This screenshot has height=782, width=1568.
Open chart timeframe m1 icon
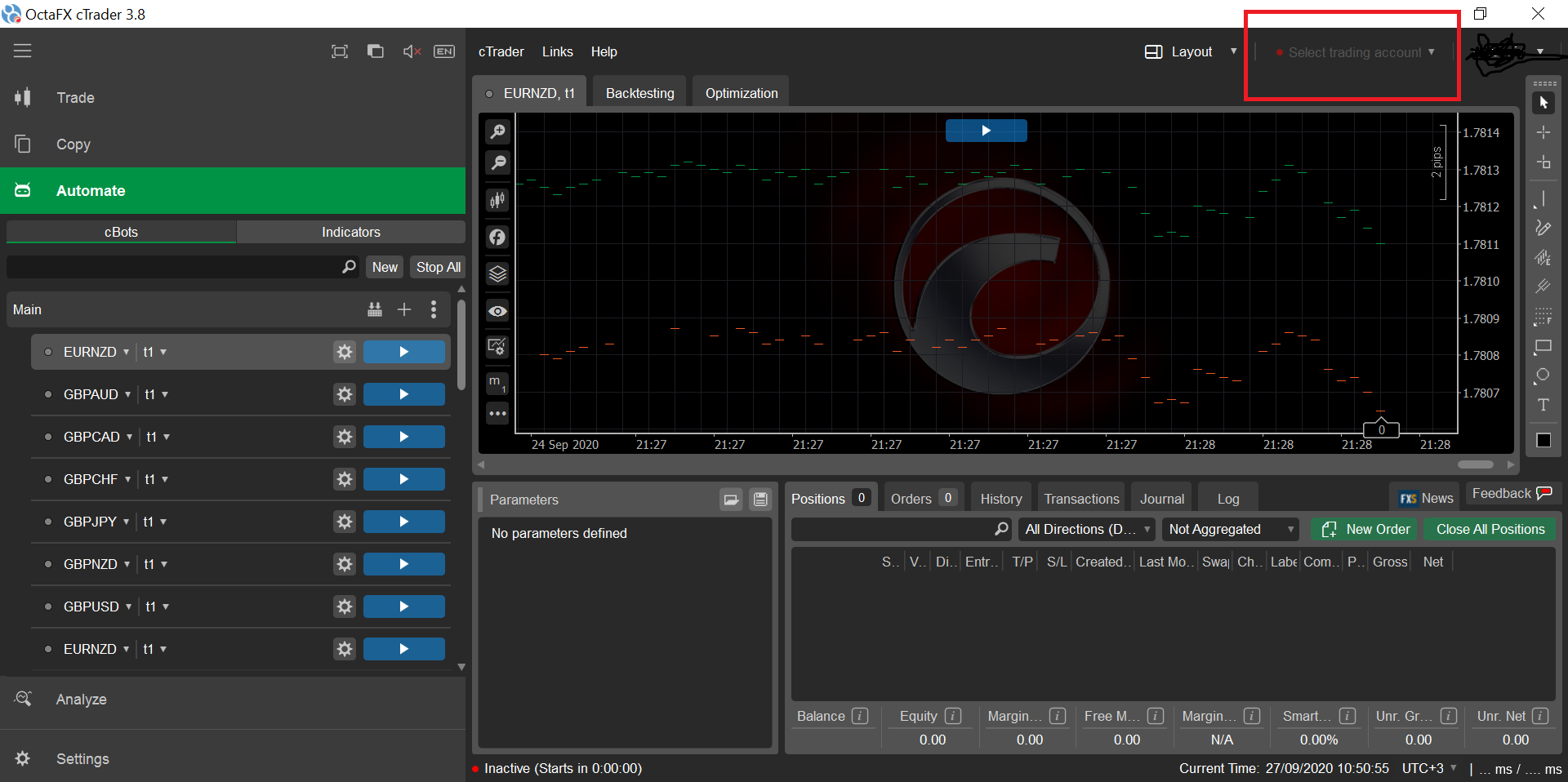(497, 383)
